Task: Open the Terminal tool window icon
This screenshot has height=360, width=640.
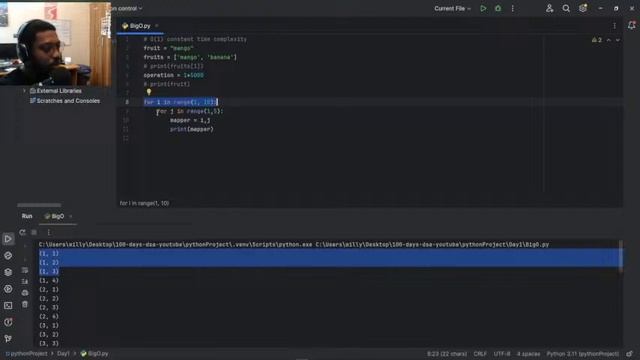Action: pyautogui.click(x=8, y=305)
